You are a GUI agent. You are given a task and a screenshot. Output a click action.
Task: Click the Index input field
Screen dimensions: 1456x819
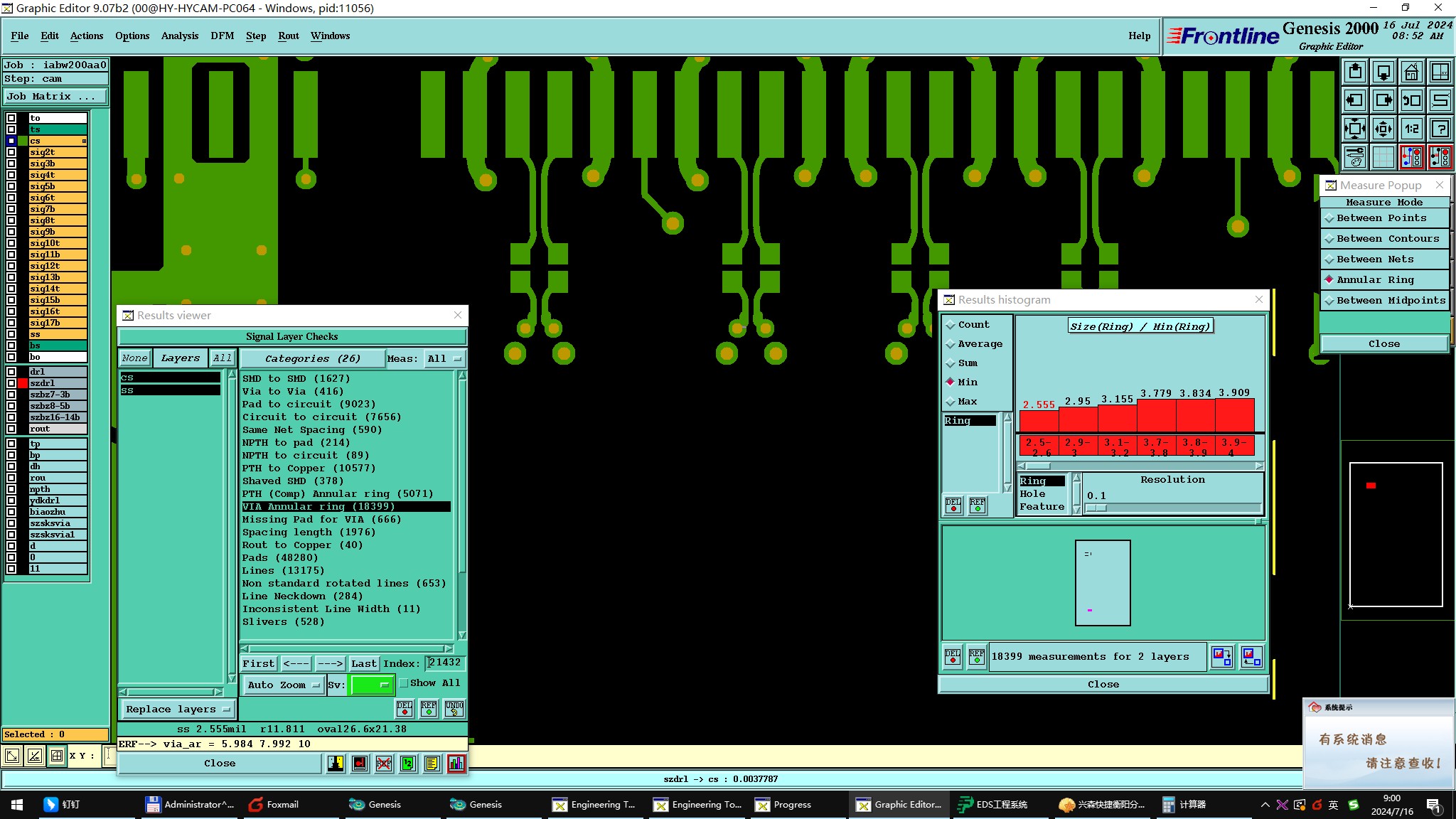(x=445, y=663)
